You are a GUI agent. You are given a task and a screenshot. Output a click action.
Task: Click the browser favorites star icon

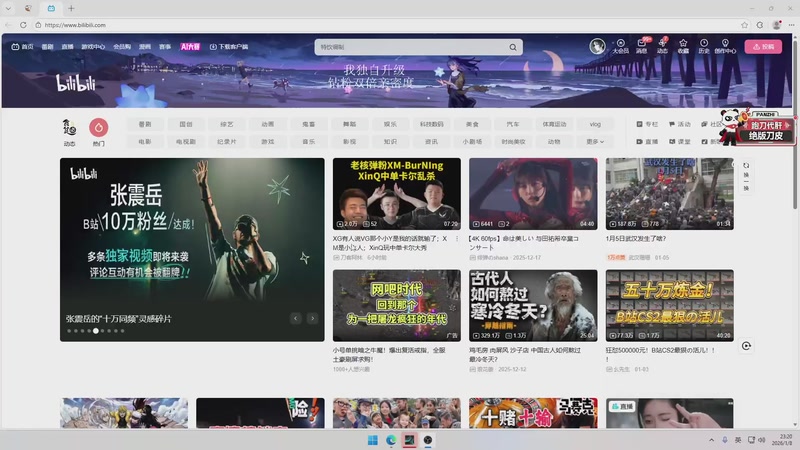pyautogui.click(x=744, y=24)
